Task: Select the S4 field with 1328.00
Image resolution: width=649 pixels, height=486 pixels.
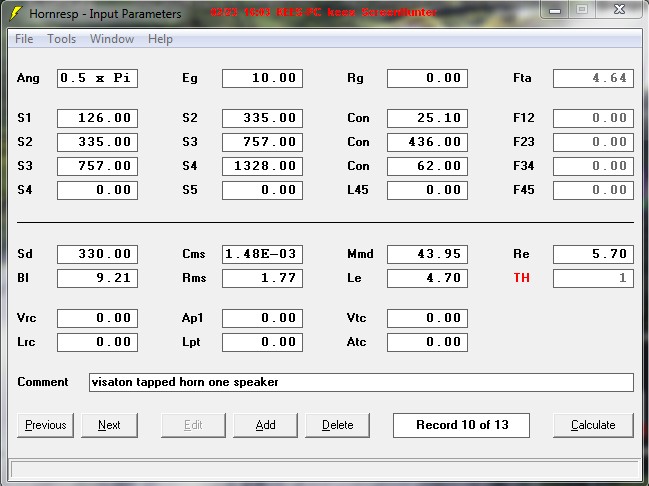Action: tap(262, 166)
